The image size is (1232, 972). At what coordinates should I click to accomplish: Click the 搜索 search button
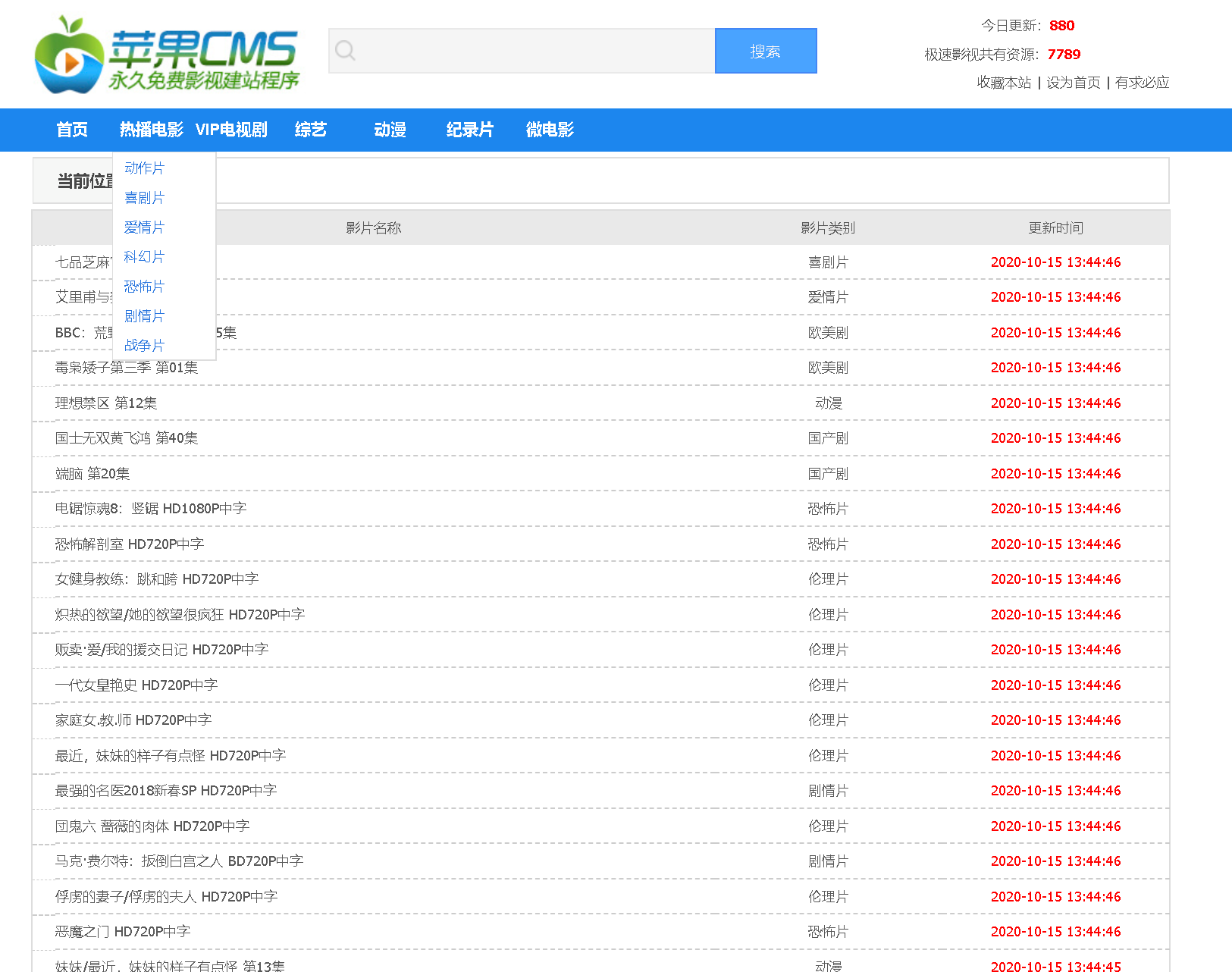click(x=765, y=50)
